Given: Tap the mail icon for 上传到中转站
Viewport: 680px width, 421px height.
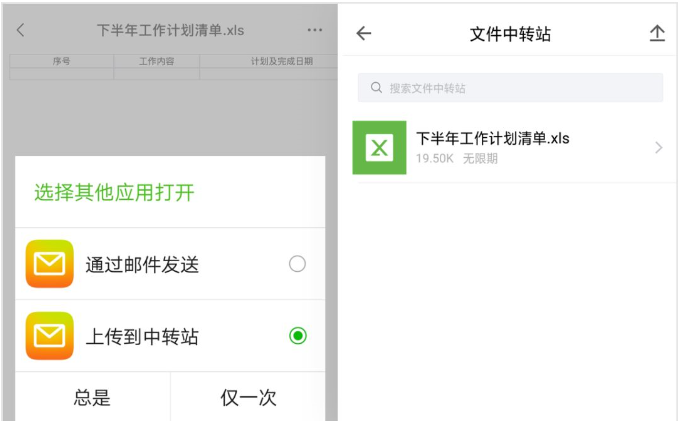Looking at the screenshot, I should point(49,336).
